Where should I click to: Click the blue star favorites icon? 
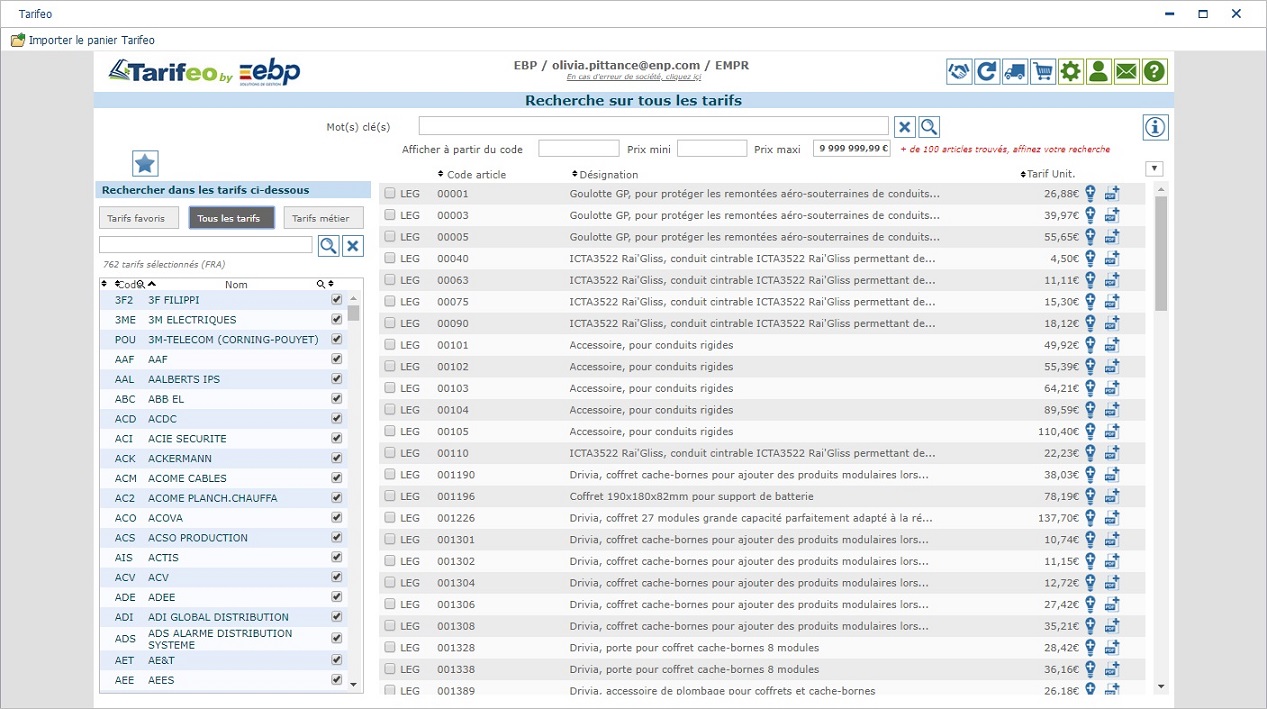pos(145,163)
